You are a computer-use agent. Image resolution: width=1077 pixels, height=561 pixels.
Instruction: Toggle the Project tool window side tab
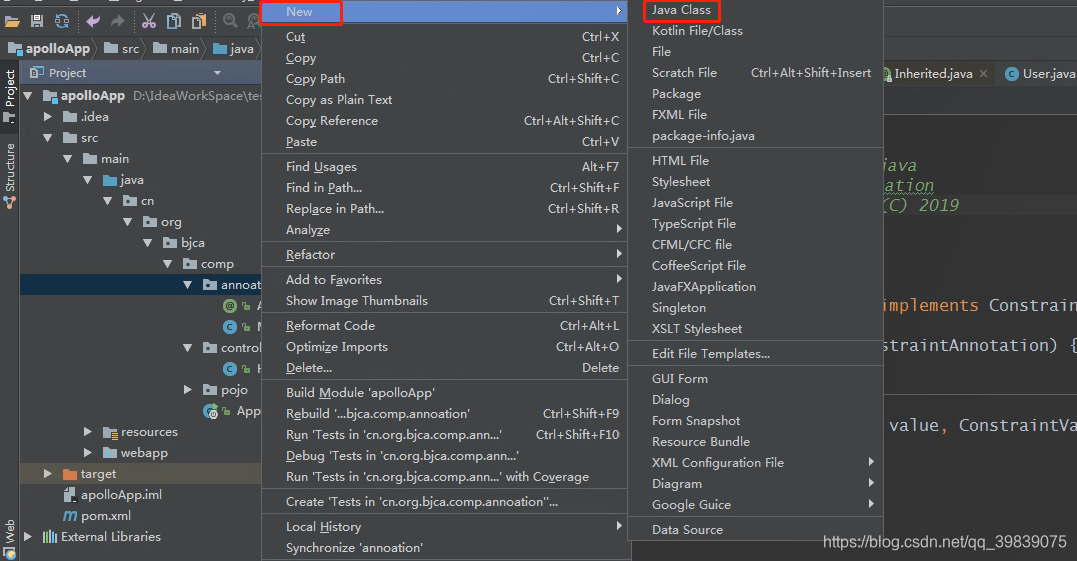click(x=10, y=95)
